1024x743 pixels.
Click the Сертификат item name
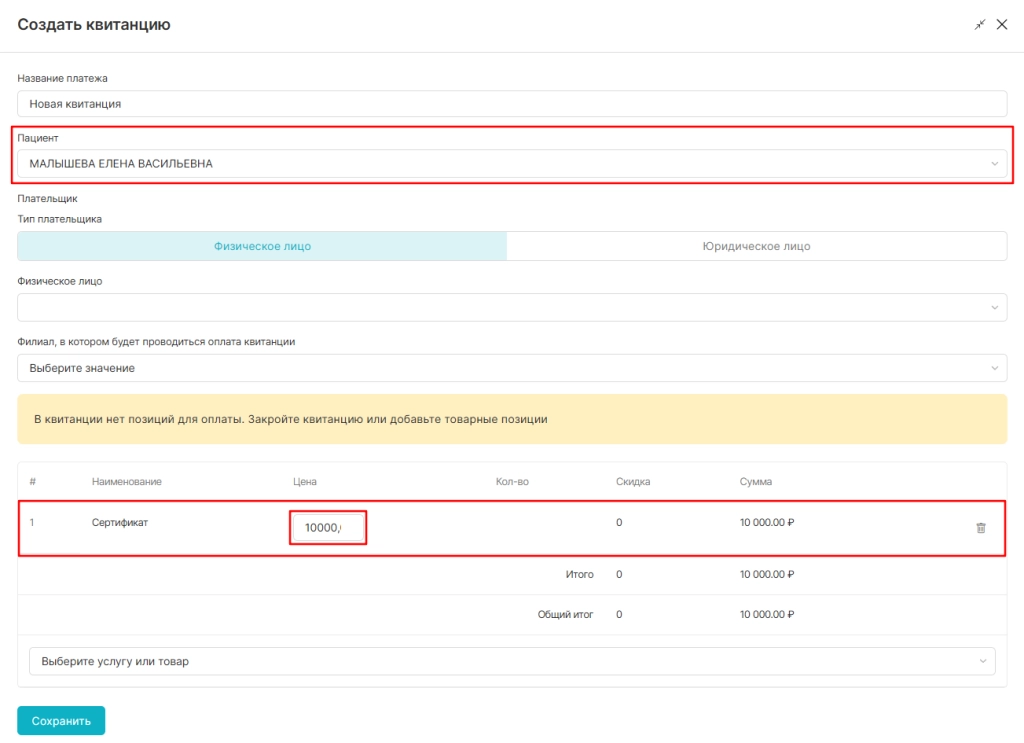pyautogui.click(x=120, y=522)
